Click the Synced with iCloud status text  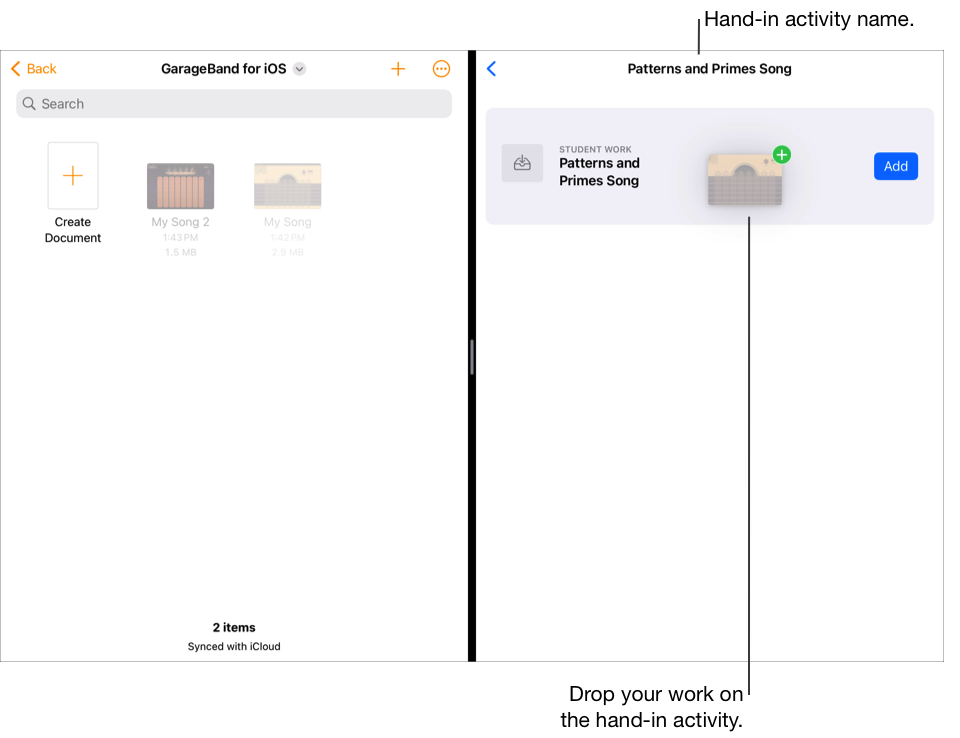233,646
